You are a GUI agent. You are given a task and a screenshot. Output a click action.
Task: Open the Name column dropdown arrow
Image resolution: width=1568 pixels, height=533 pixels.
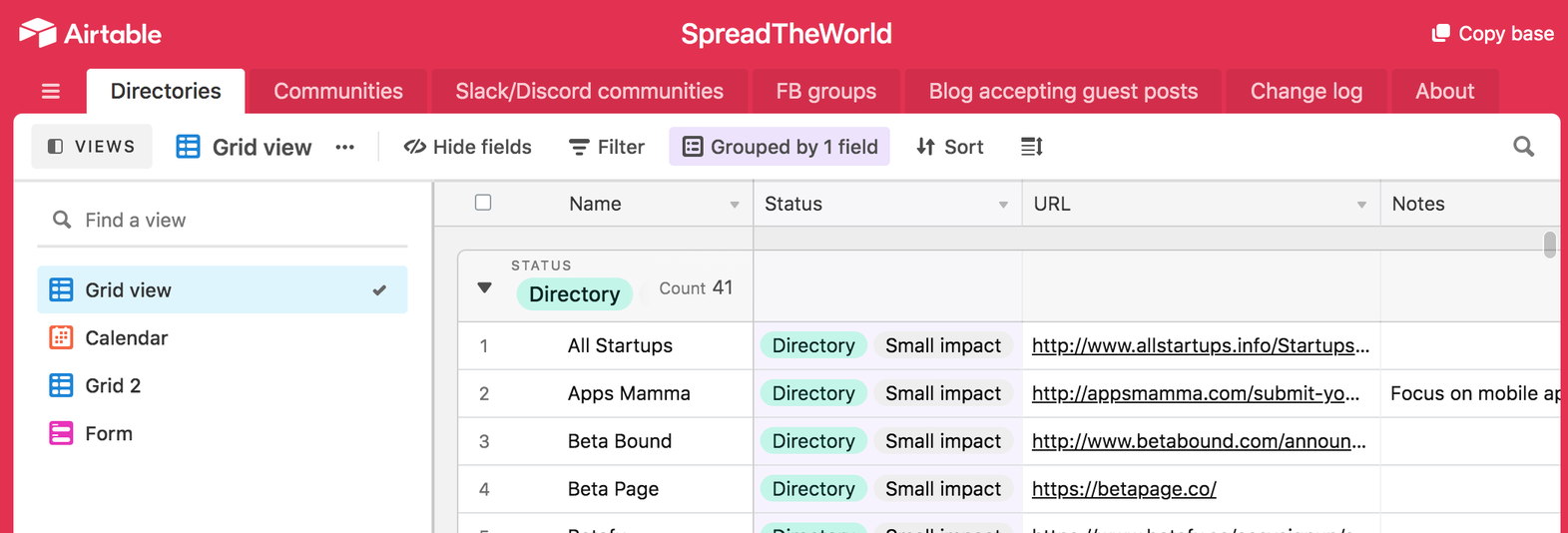point(735,205)
